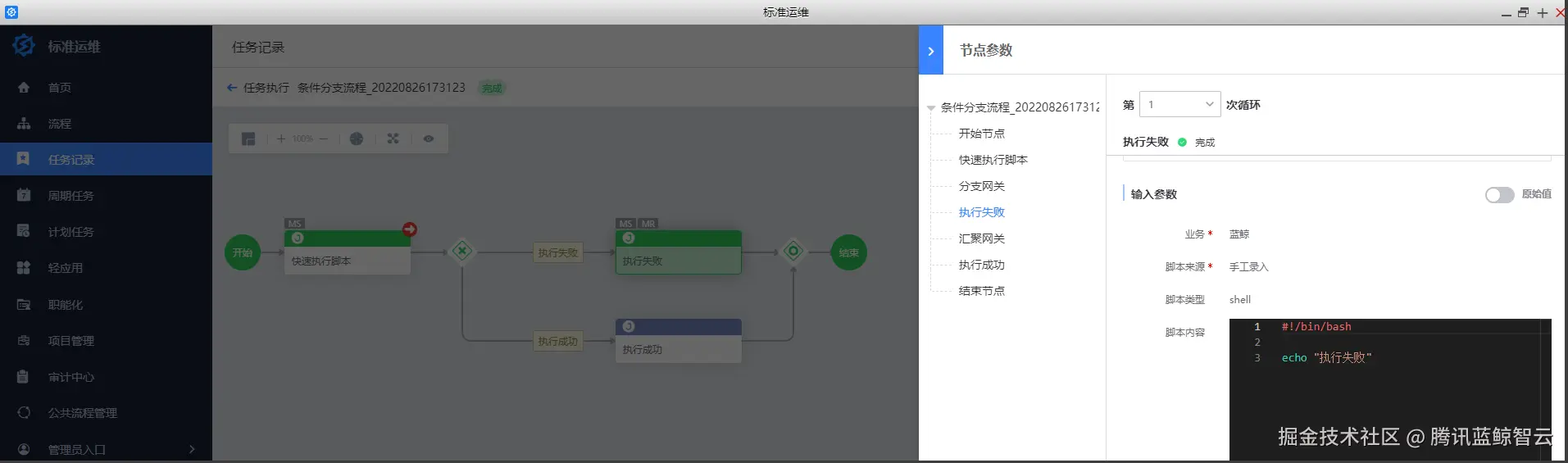The width and height of the screenshot is (1568, 463).
Task: Click the green 开始 start node
Action: pyautogui.click(x=243, y=252)
